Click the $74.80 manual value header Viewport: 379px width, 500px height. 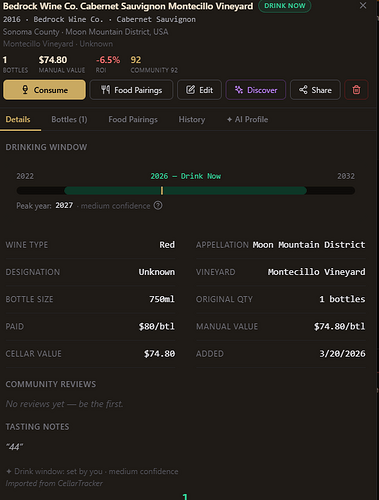pos(53,60)
